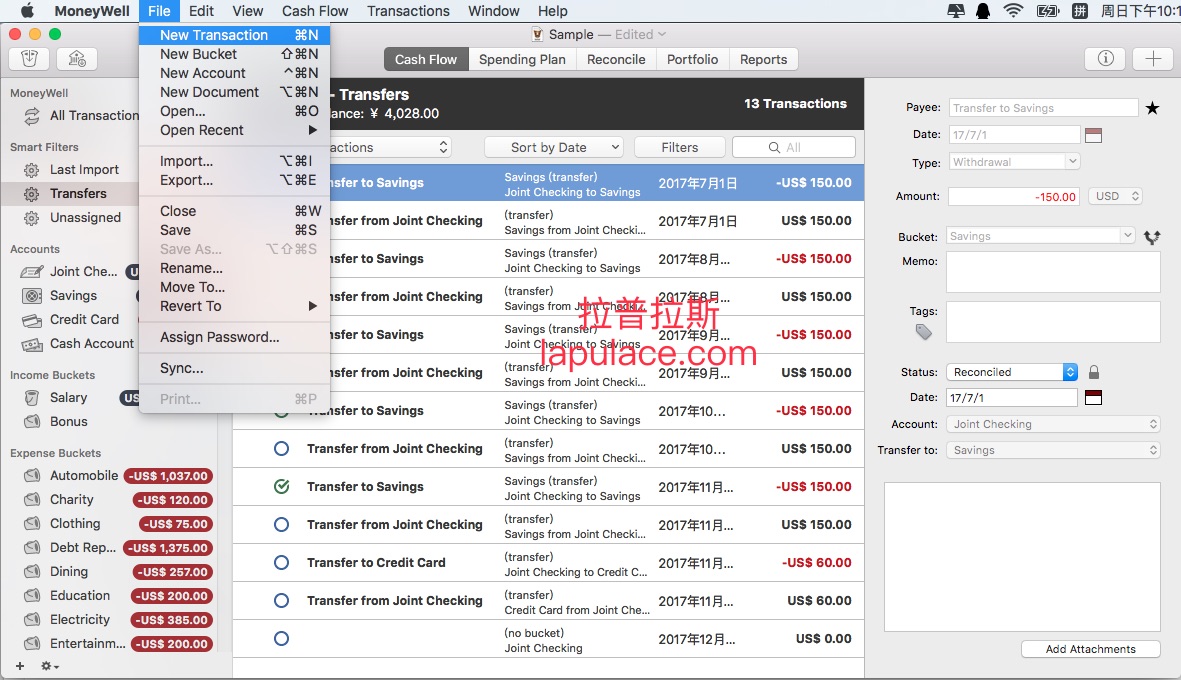Open the Transactions menu in menu bar
The height and width of the screenshot is (680, 1181).
[x=408, y=11]
